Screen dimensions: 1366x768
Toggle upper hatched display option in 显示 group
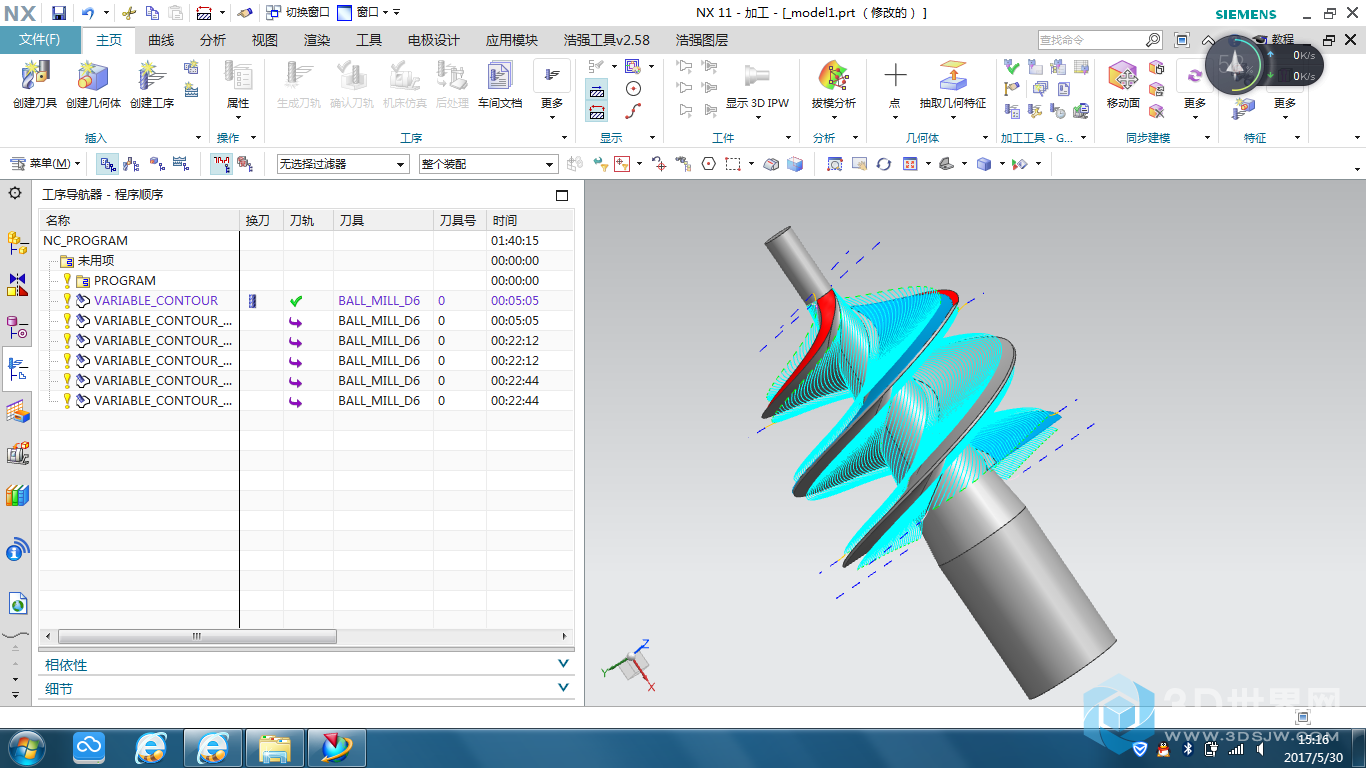point(596,90)
